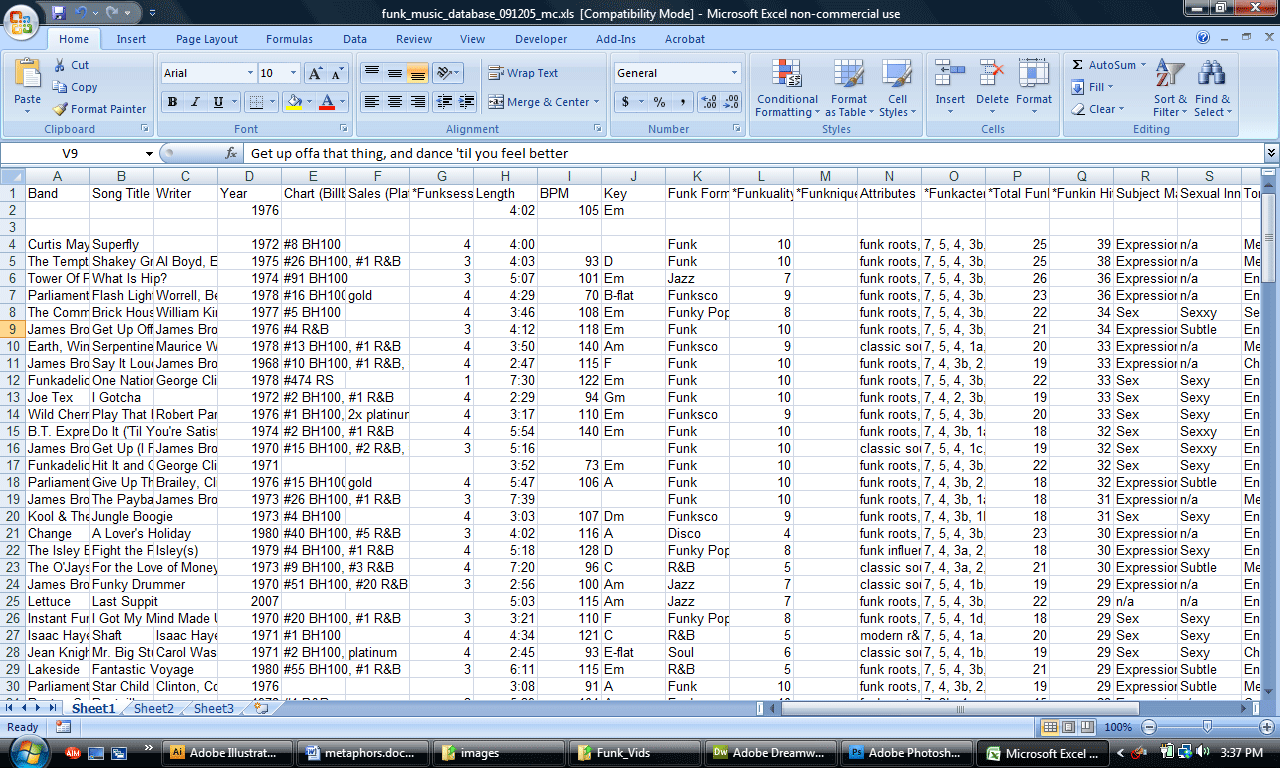
Task: Undo the last action
Action: [x=82, y=13]
